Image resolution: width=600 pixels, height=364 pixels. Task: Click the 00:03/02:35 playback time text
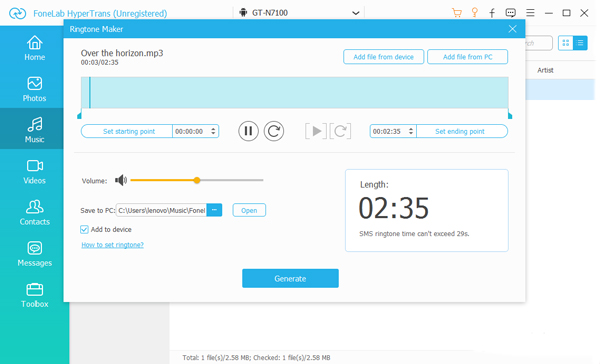click(99, 62)
